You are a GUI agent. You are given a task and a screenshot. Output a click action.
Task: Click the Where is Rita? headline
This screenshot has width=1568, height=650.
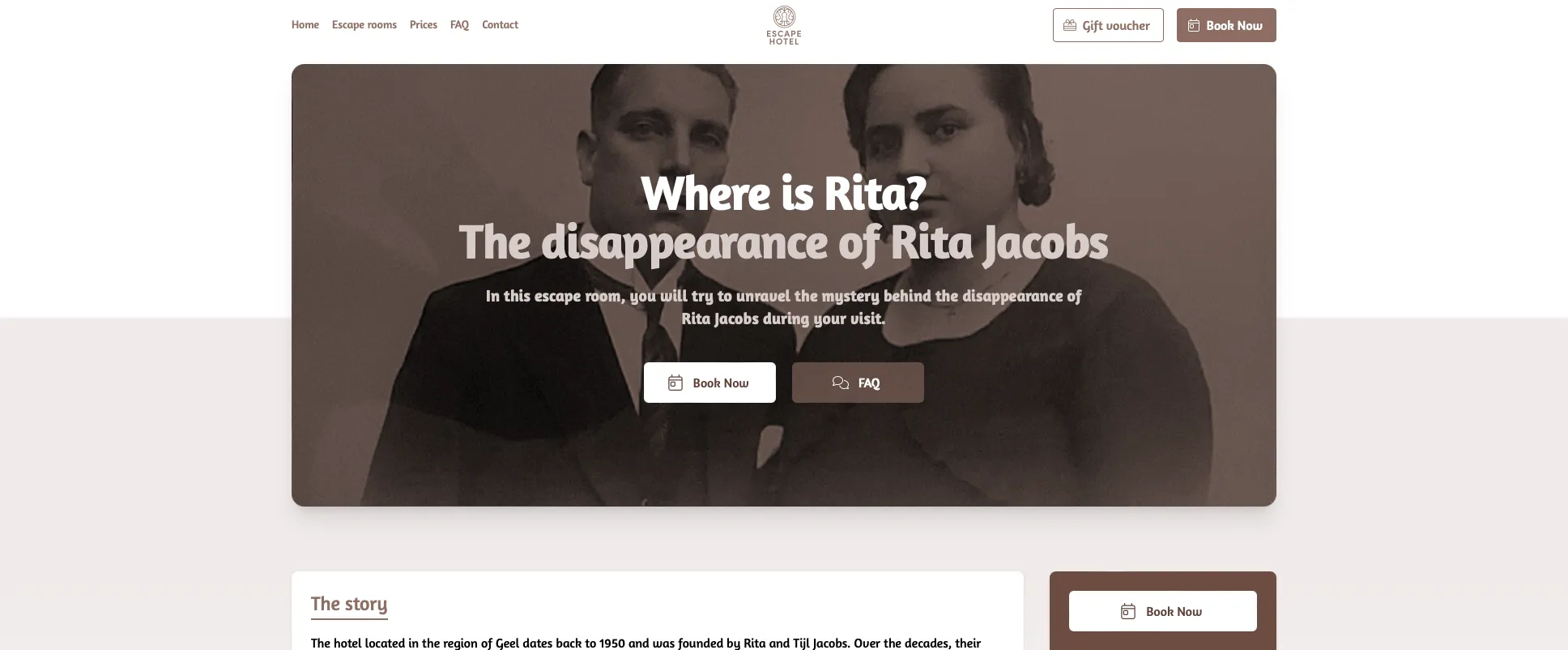pos(783,193)
